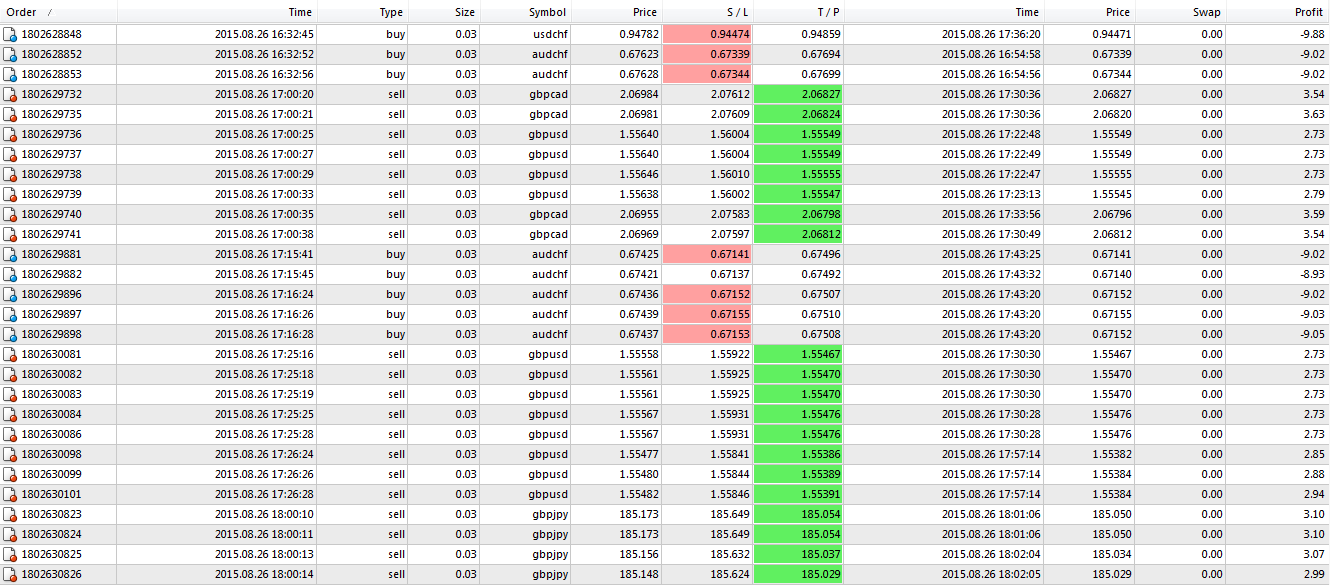Click green take profit cell 2.06827
Image resolution: width=1330 pixels, height=585 pixels.
tap(798, 94)
